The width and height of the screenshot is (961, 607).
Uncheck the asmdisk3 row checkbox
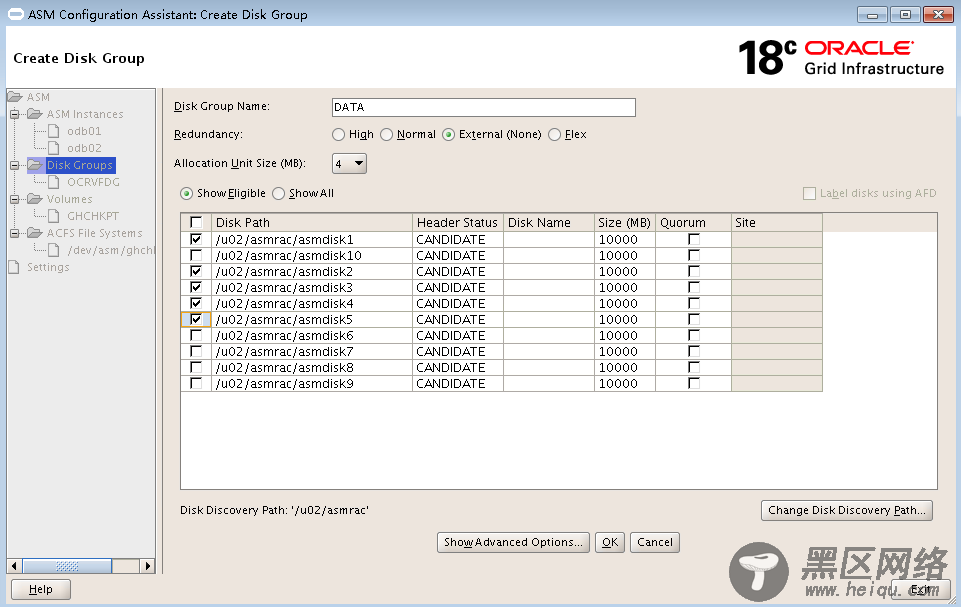coord(196,287)
